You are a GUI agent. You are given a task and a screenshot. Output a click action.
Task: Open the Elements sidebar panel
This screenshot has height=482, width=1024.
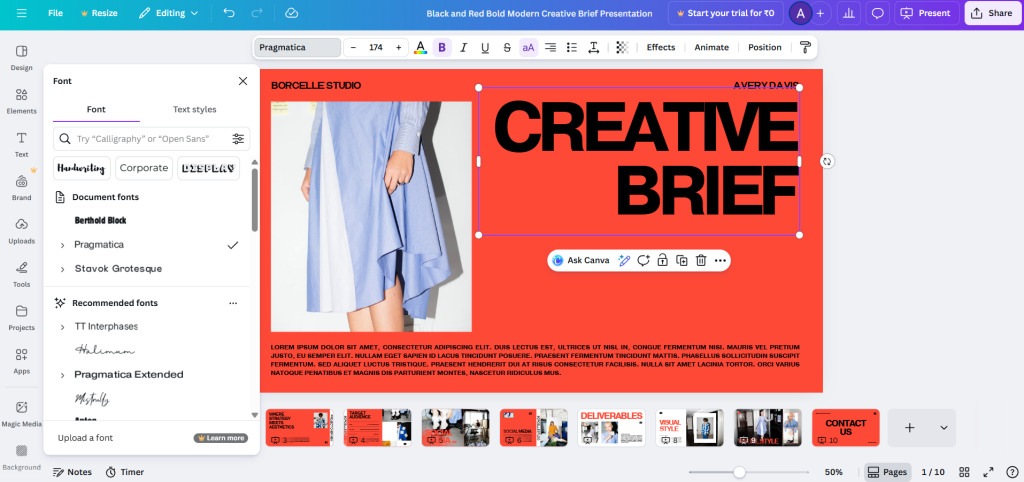pyautogui.click(x=22, y=101)
